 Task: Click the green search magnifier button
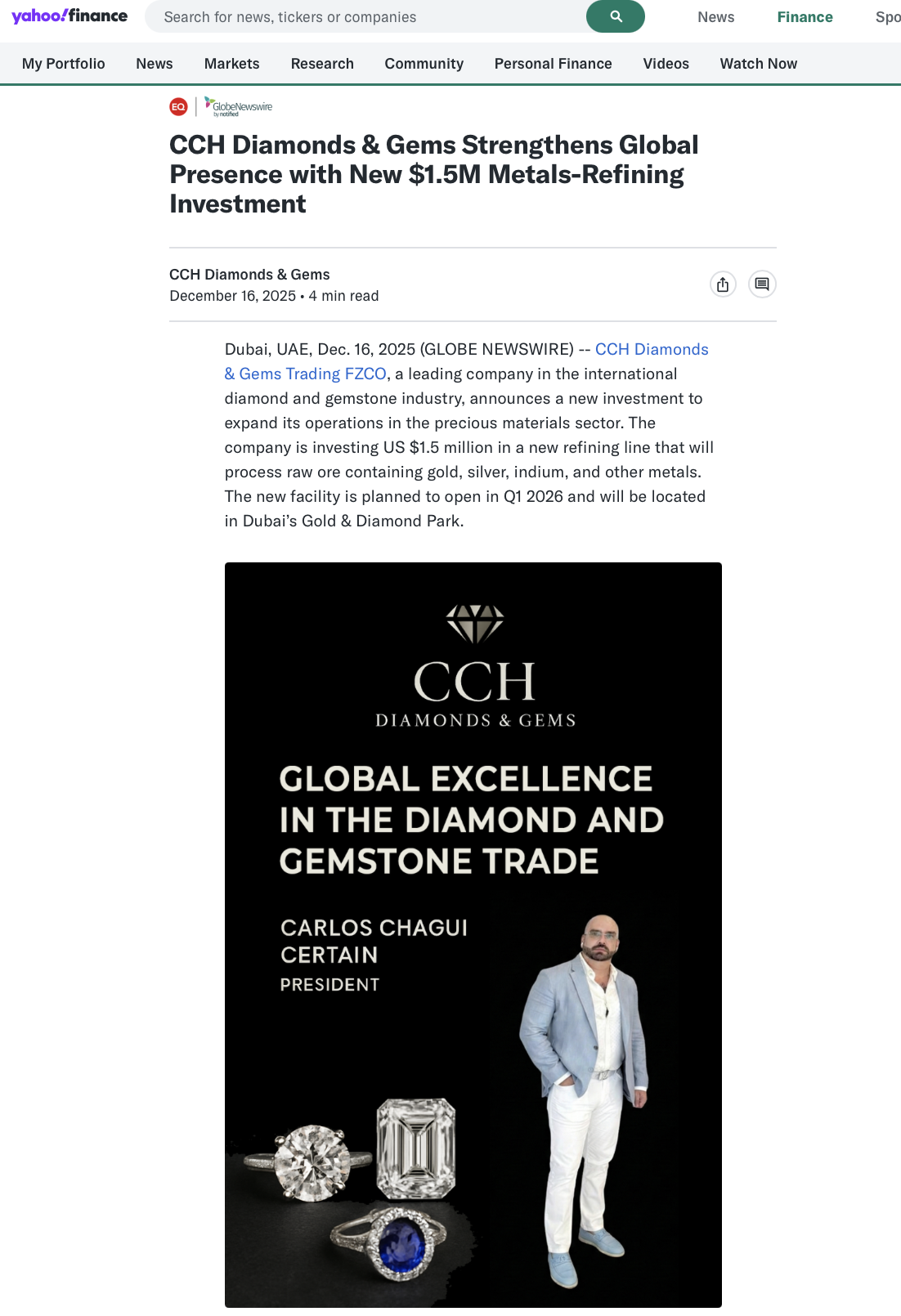pos(616,16)
